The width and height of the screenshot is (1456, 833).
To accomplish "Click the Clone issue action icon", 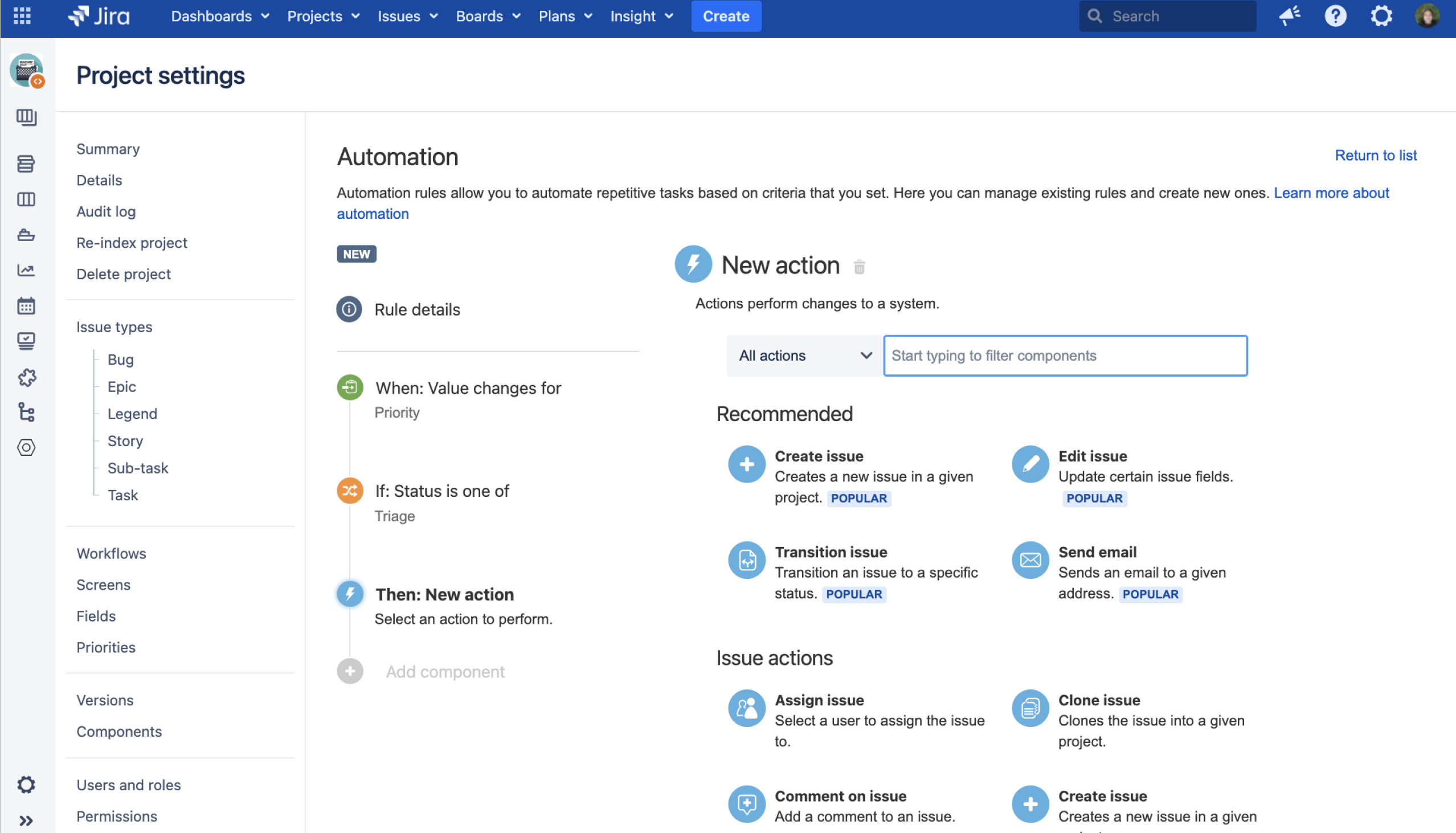I will point(1030,708).
